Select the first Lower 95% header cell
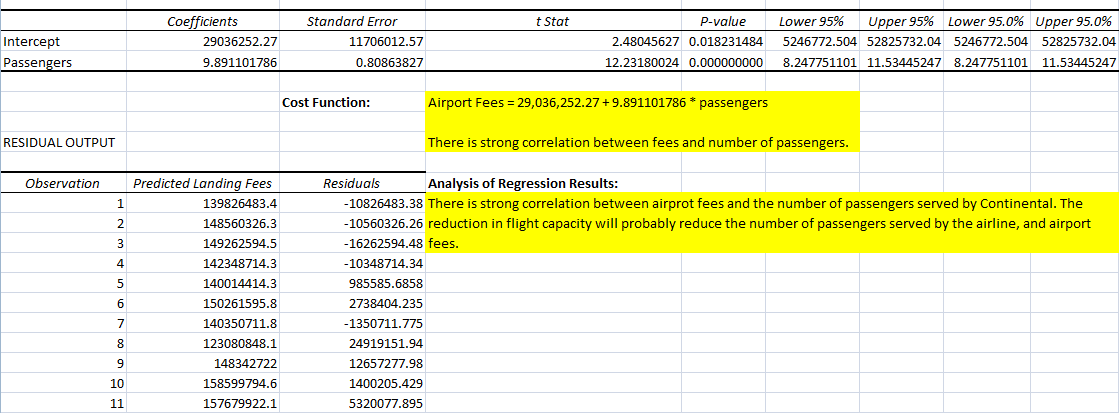The width and height of the screenshot is (1119, 413). [811, 22]
